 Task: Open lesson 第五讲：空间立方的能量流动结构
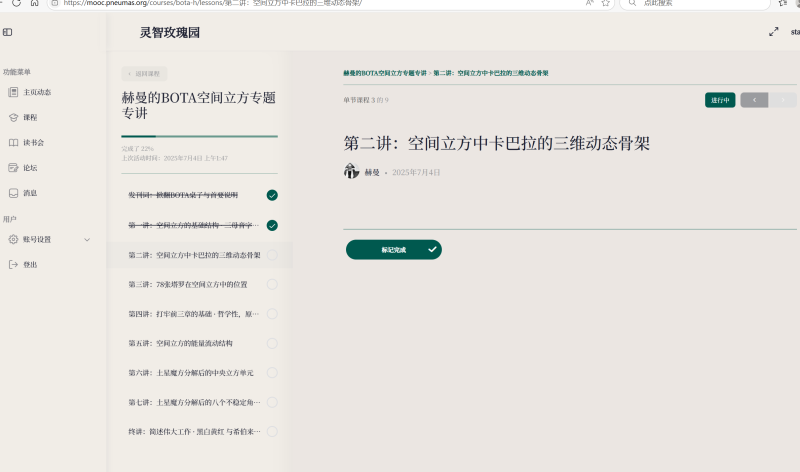[x=181, y=343]
